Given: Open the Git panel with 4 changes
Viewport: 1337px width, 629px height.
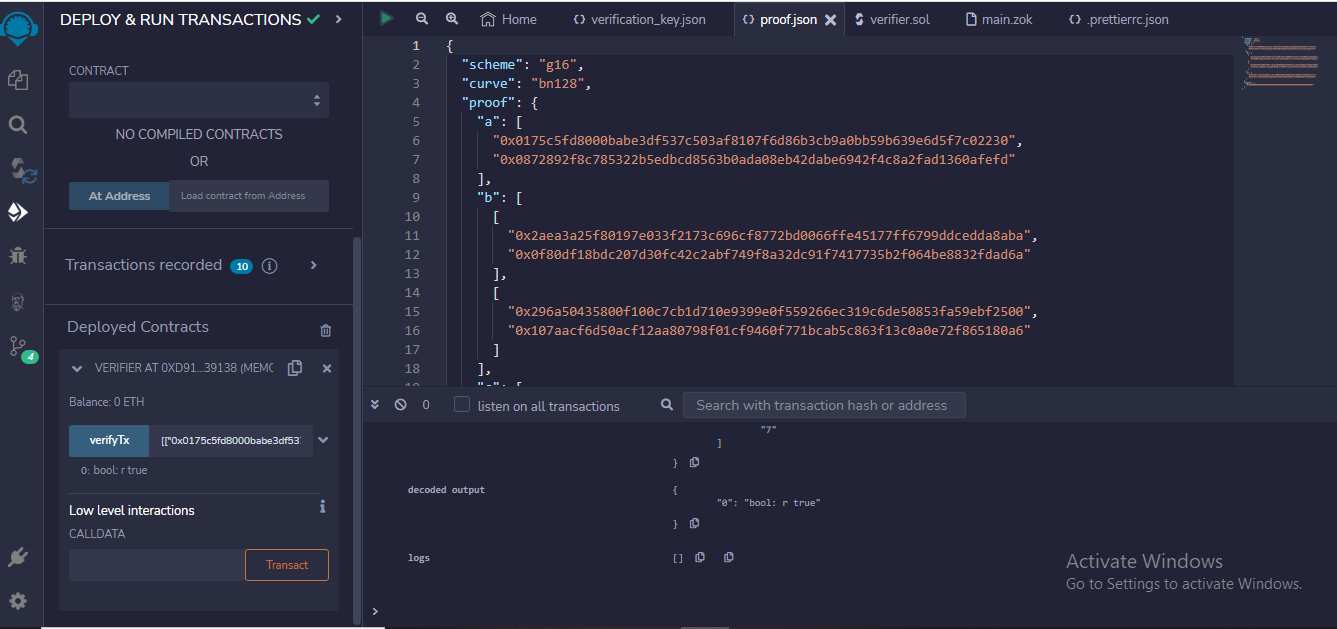Looking at the screenshot, I should [x=20, y=345].
